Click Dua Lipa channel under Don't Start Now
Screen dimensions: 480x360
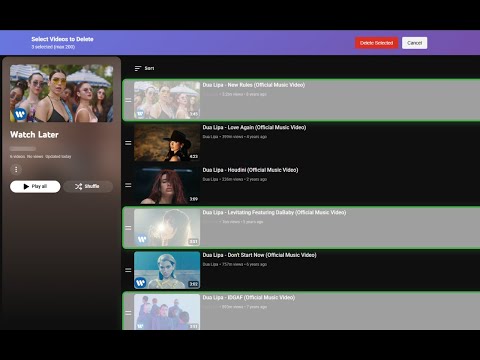point(210,264)
